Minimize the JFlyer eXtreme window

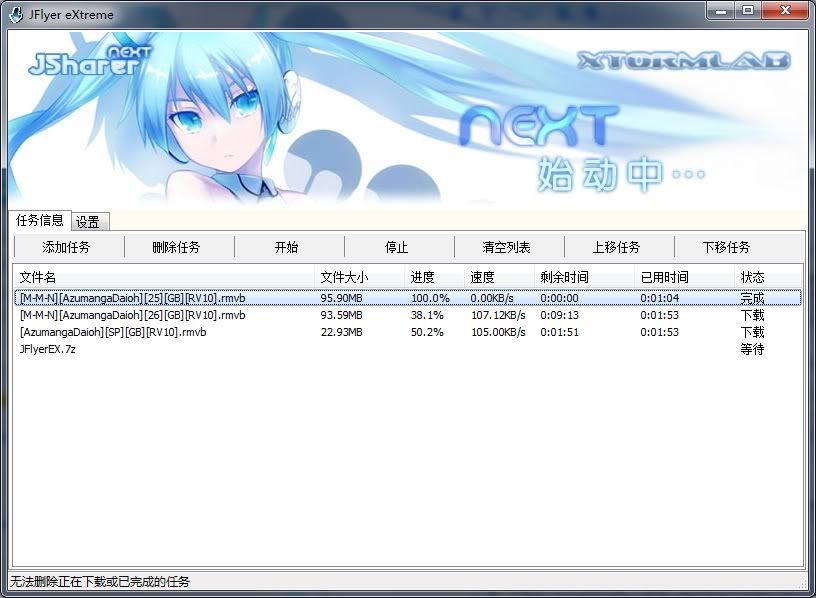pyautogui.click(x=721, y=10)
